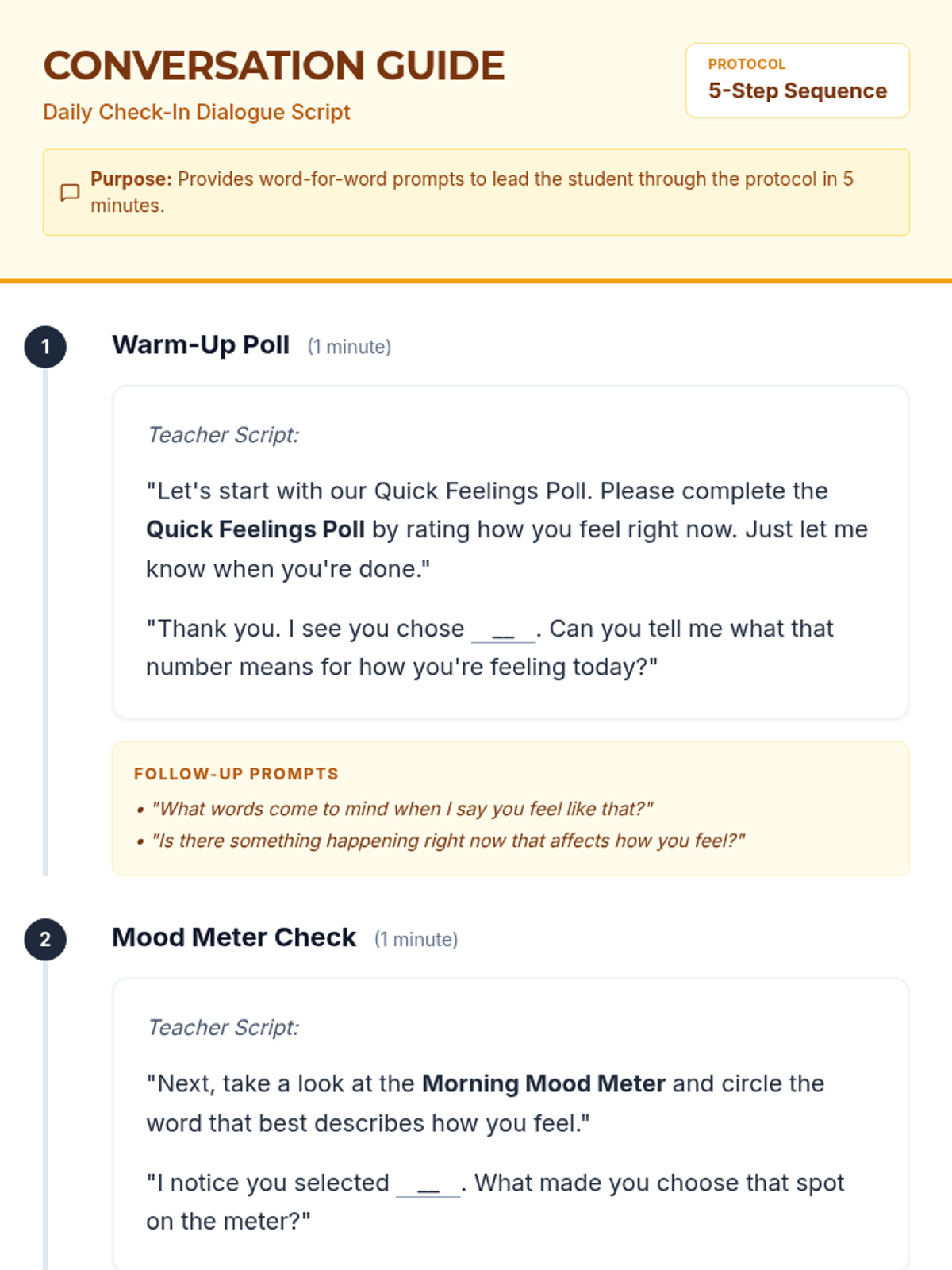952x1270 pixels.
Task: Select the "What words come to mind" prompt
Action: (402, 809)
